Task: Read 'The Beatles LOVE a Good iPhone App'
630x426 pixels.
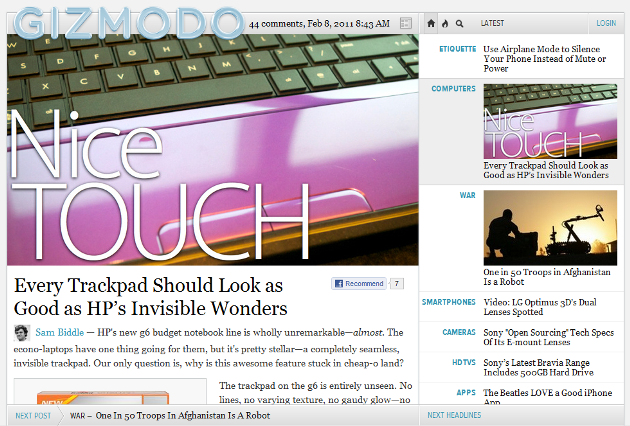Action: click(548, 397)
